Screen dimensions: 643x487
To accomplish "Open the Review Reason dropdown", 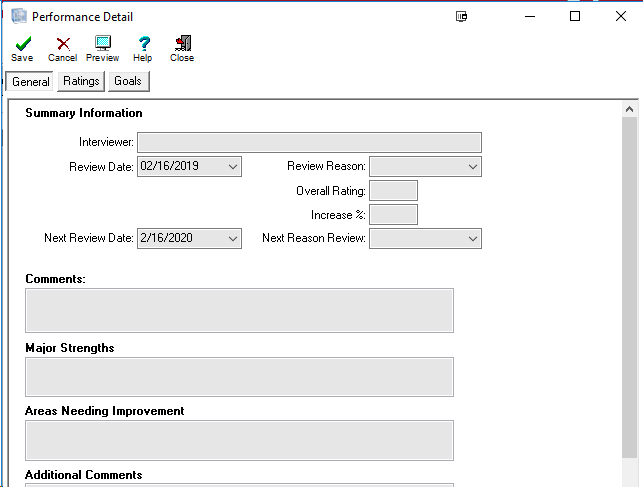I will click(472, 166).
